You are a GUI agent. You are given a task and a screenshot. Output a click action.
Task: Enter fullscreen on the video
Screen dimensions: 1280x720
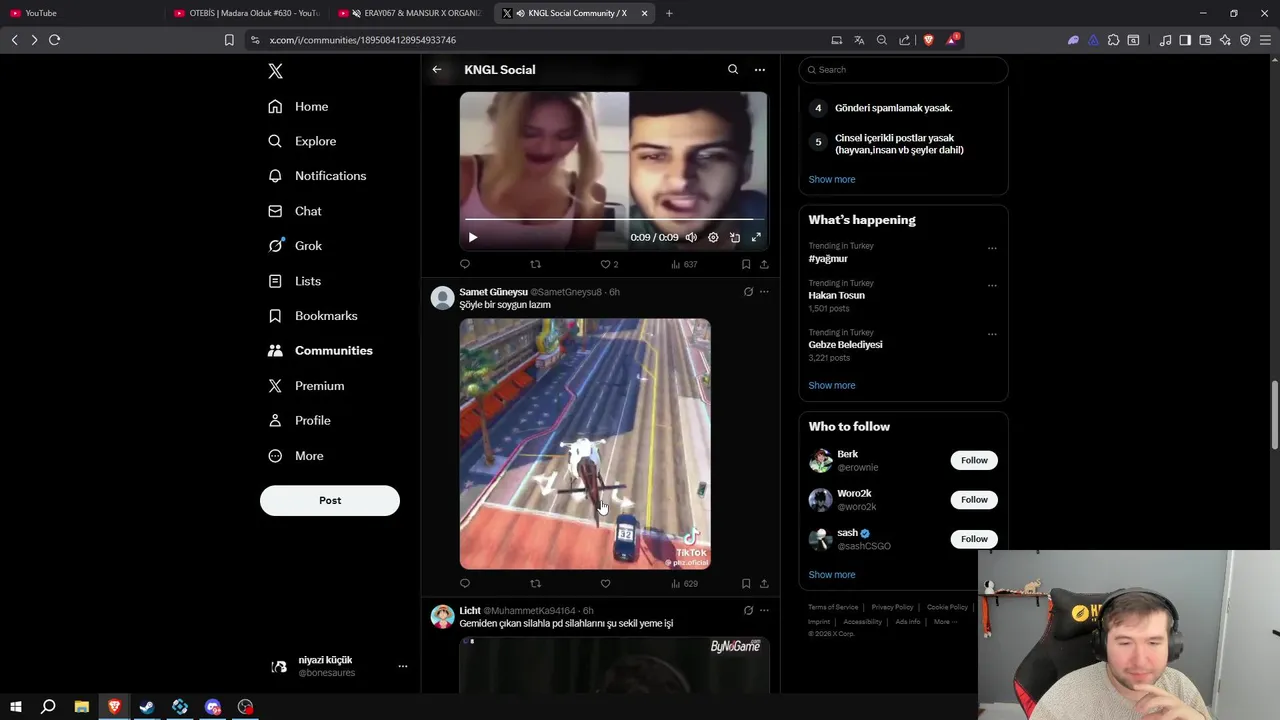[756, 238]
